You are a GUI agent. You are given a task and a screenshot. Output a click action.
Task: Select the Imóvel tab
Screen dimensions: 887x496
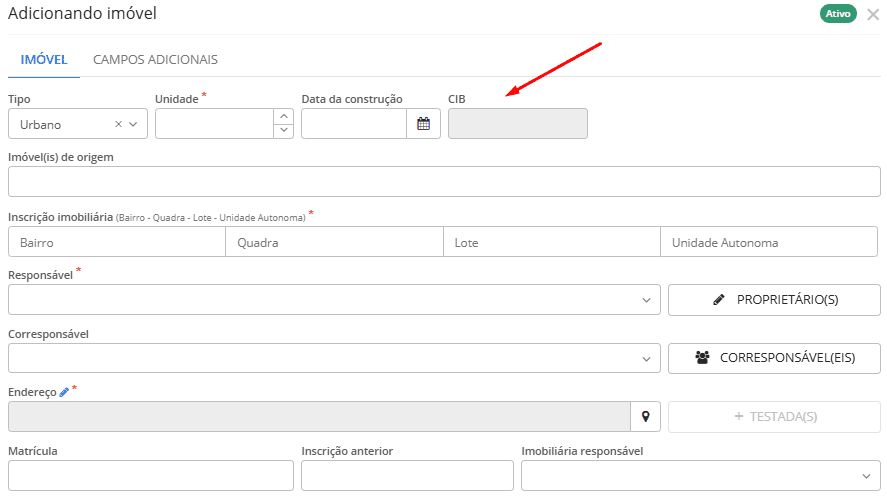(44, 60)
